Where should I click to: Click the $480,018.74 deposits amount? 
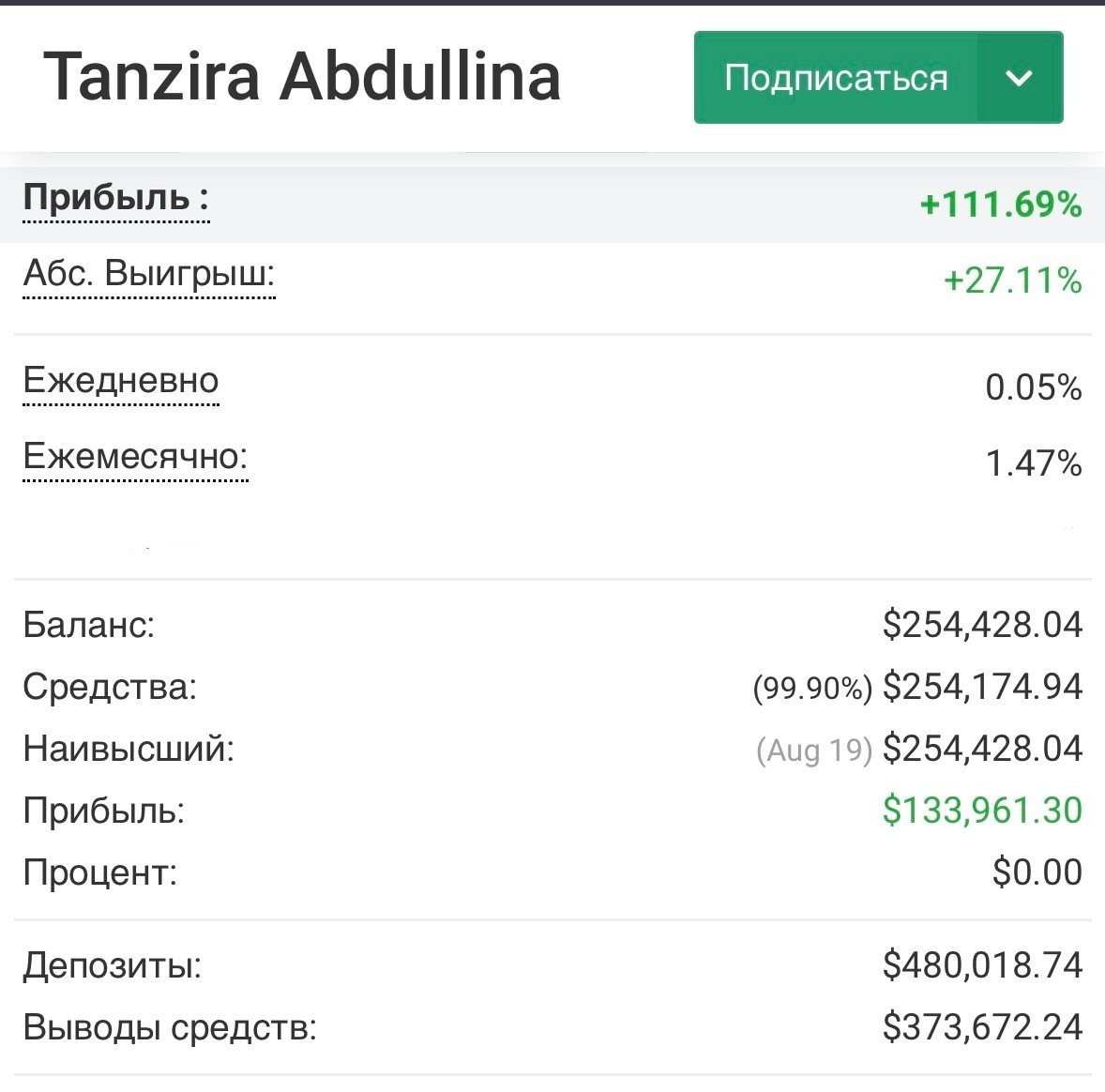[x=982, y=964]
